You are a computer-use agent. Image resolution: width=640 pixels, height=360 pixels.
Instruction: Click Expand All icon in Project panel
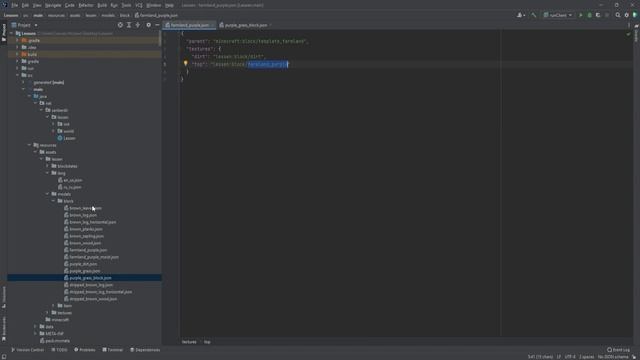pos(129,25)
